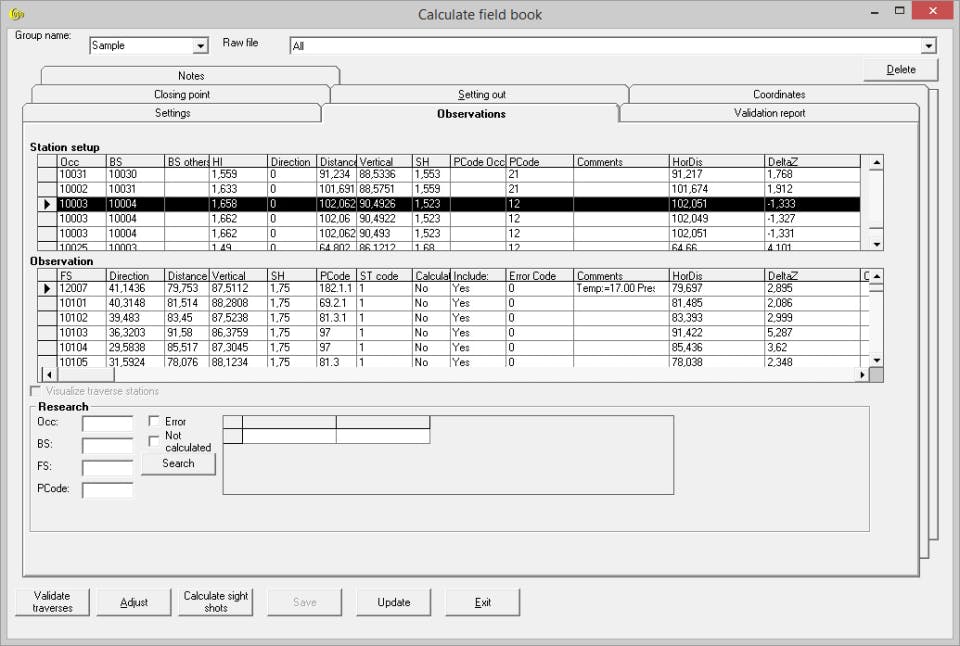Screen dimensions: 960x646
Task: Select station row with Occ 10031
Action: pos(449,175)
